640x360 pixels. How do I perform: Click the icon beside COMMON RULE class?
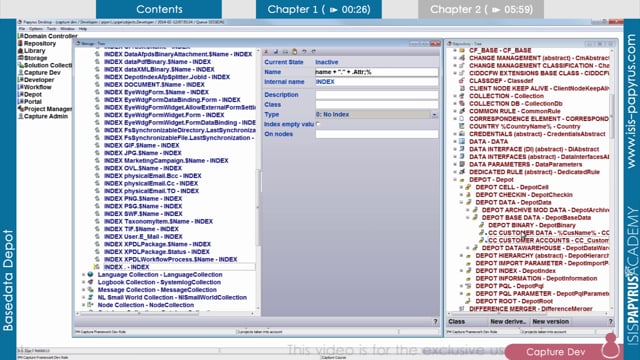[462, 111]
